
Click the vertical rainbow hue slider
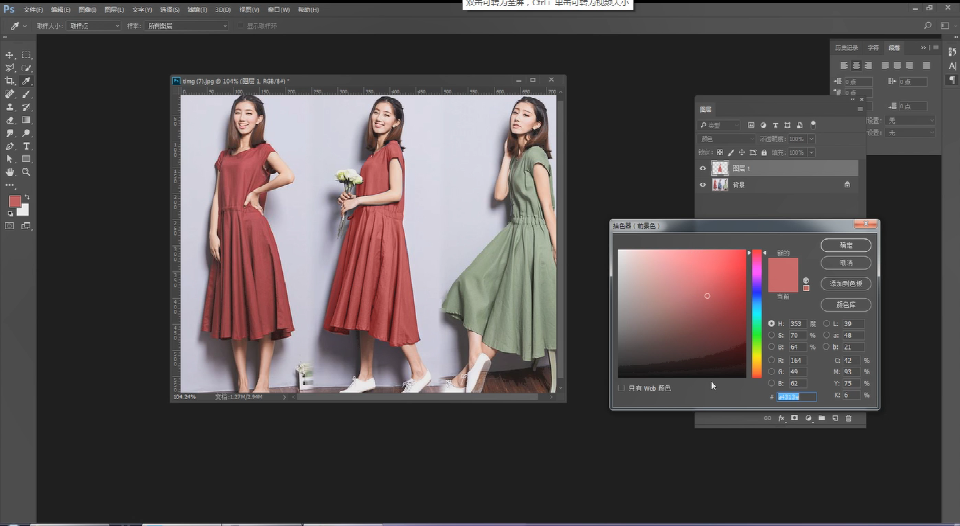(x=757, y=313)
